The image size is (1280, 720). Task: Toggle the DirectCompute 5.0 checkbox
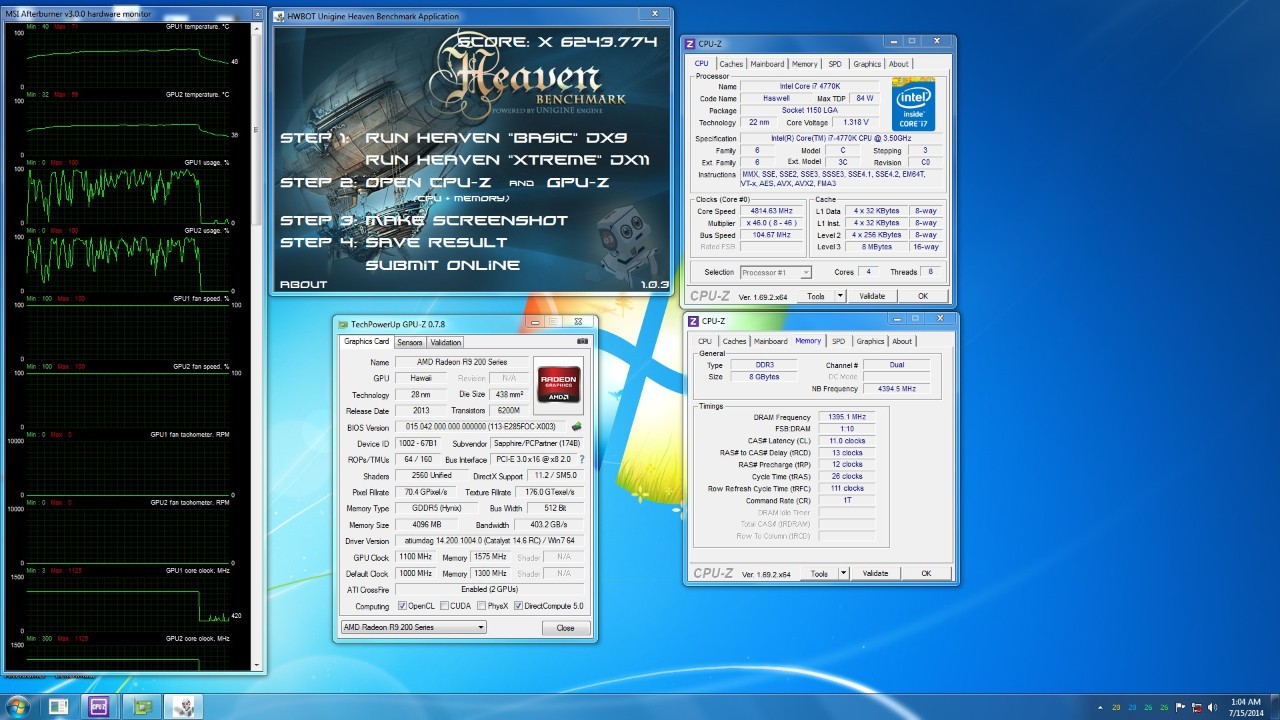click(518, 606)
